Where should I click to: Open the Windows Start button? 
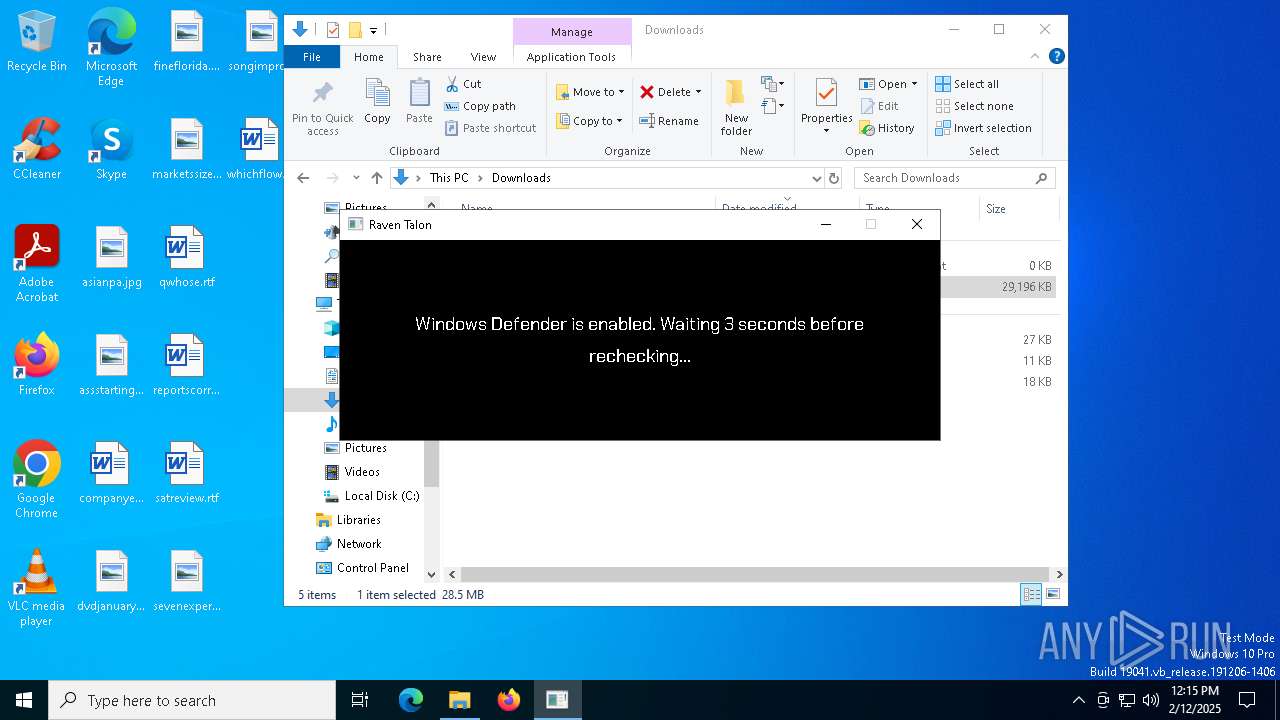(x=24, y=700)
